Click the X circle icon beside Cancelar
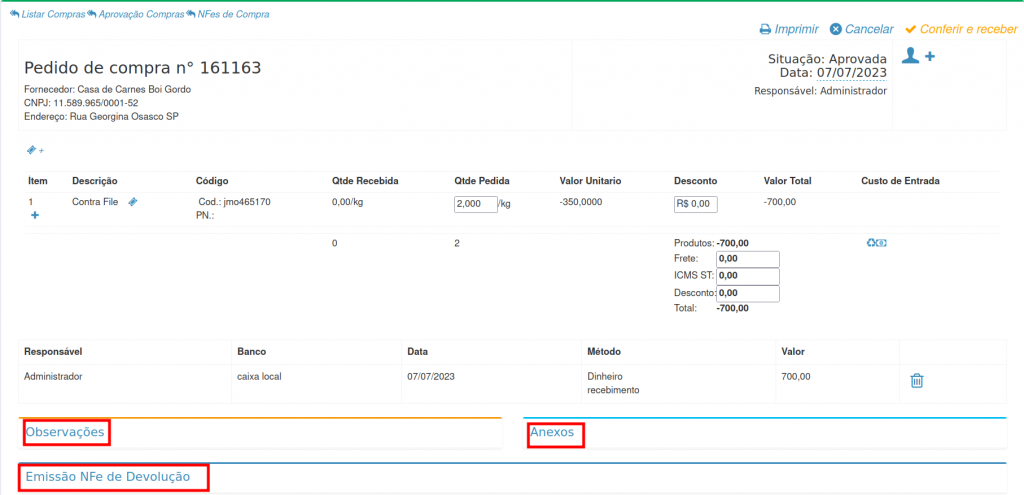 (x=836, y=30)
